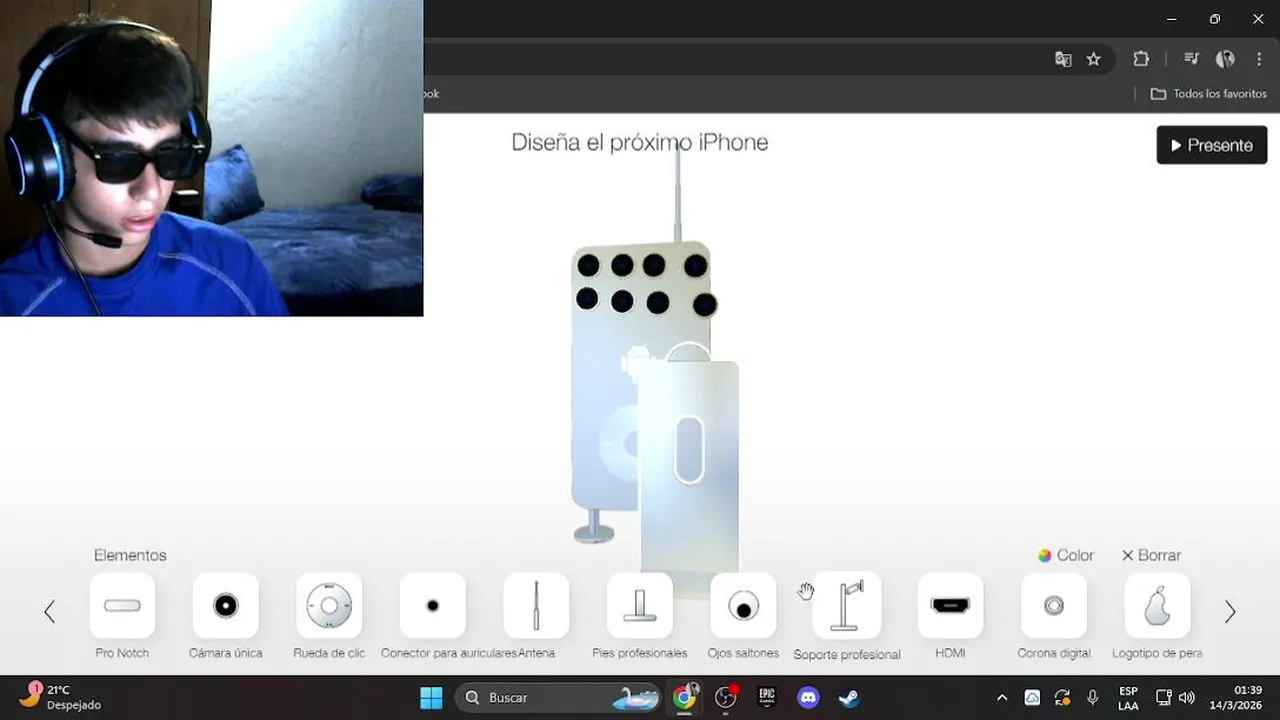Viewport: 1280px width, 720px height.
Task: Open Steam from the taskbar
Action: [x=849, y=697]
